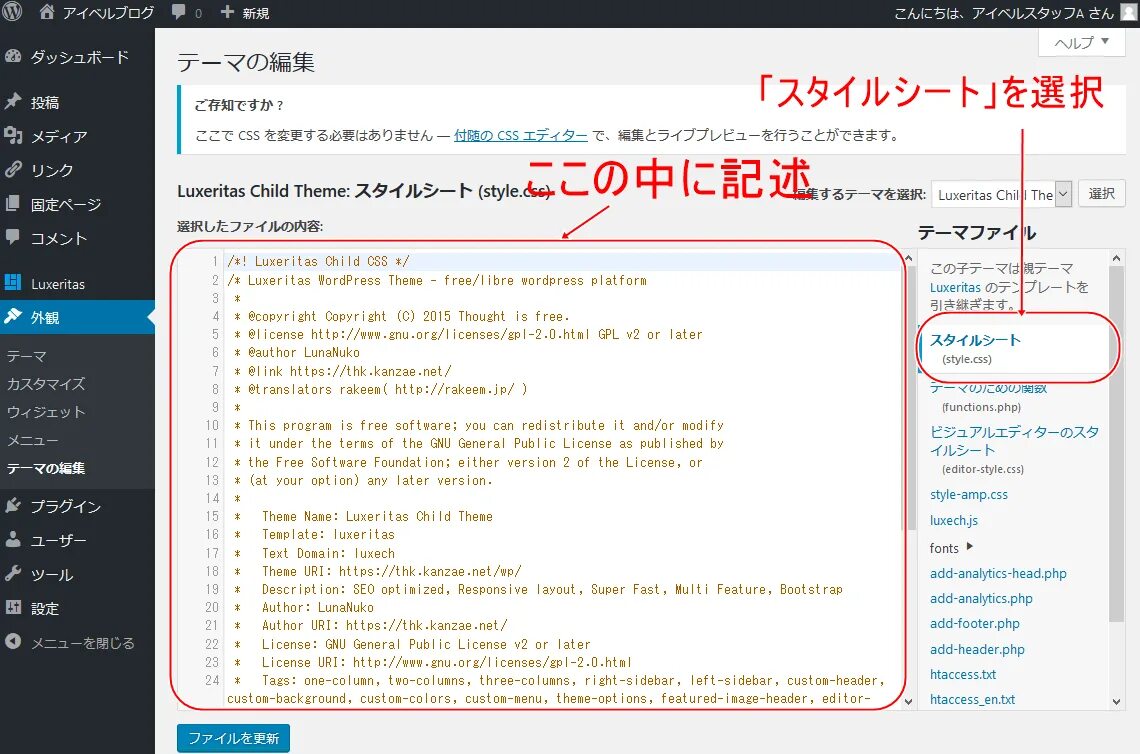Screen dimensions: 1140x754
Task: Open style-amp.css file
Action: click(x=968, y=494)
